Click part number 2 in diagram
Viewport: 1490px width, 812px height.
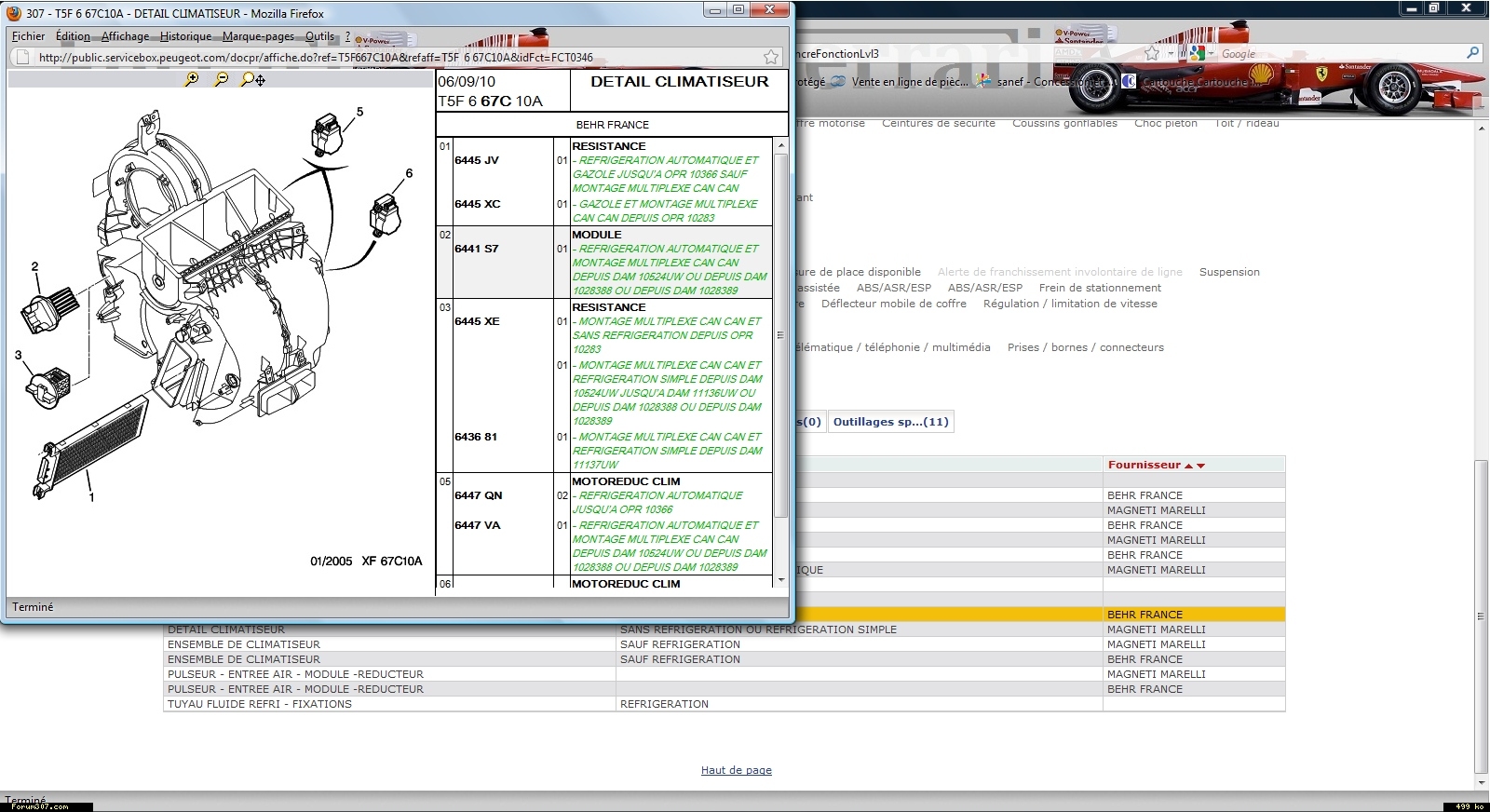tap(35, 266)
